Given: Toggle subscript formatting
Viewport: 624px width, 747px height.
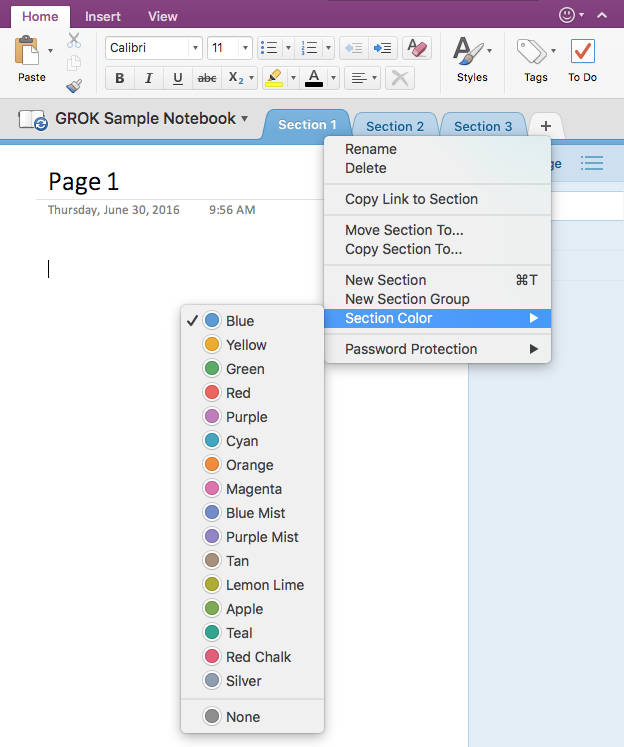Looking at the screenshot, I should pyautogui.click(x=236, y=78).
